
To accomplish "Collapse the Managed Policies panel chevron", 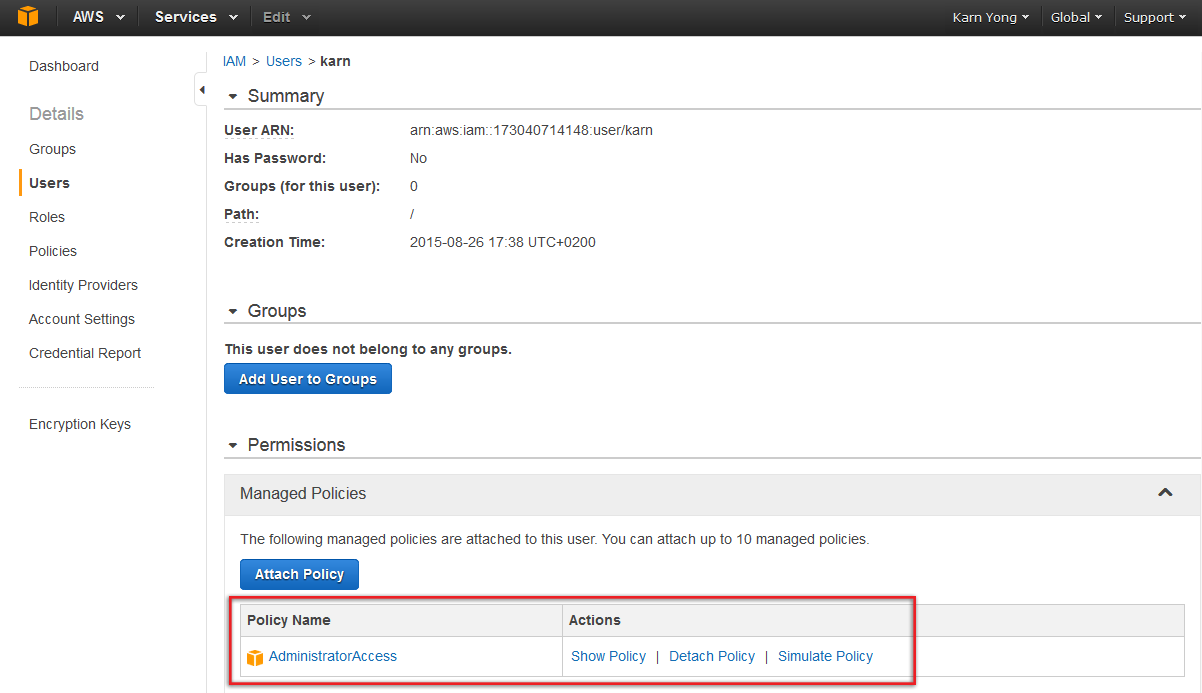I will 1165,493.
